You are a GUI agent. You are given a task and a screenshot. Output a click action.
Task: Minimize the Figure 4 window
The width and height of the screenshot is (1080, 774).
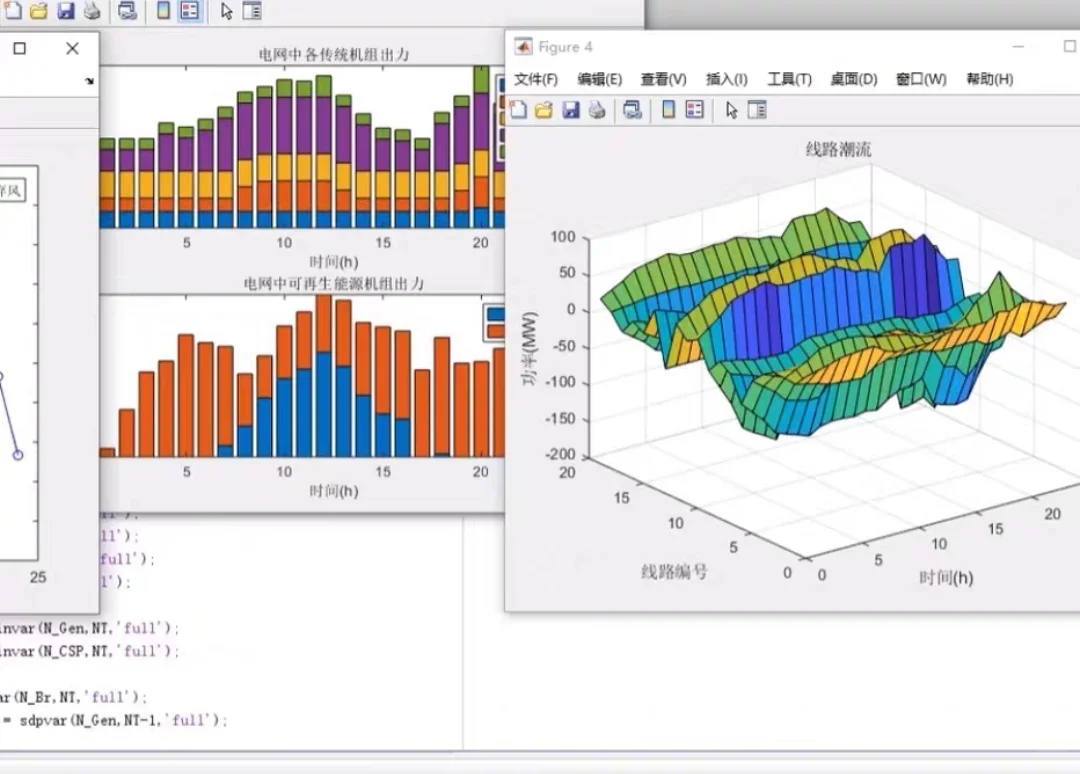(x=1018, y=47)
